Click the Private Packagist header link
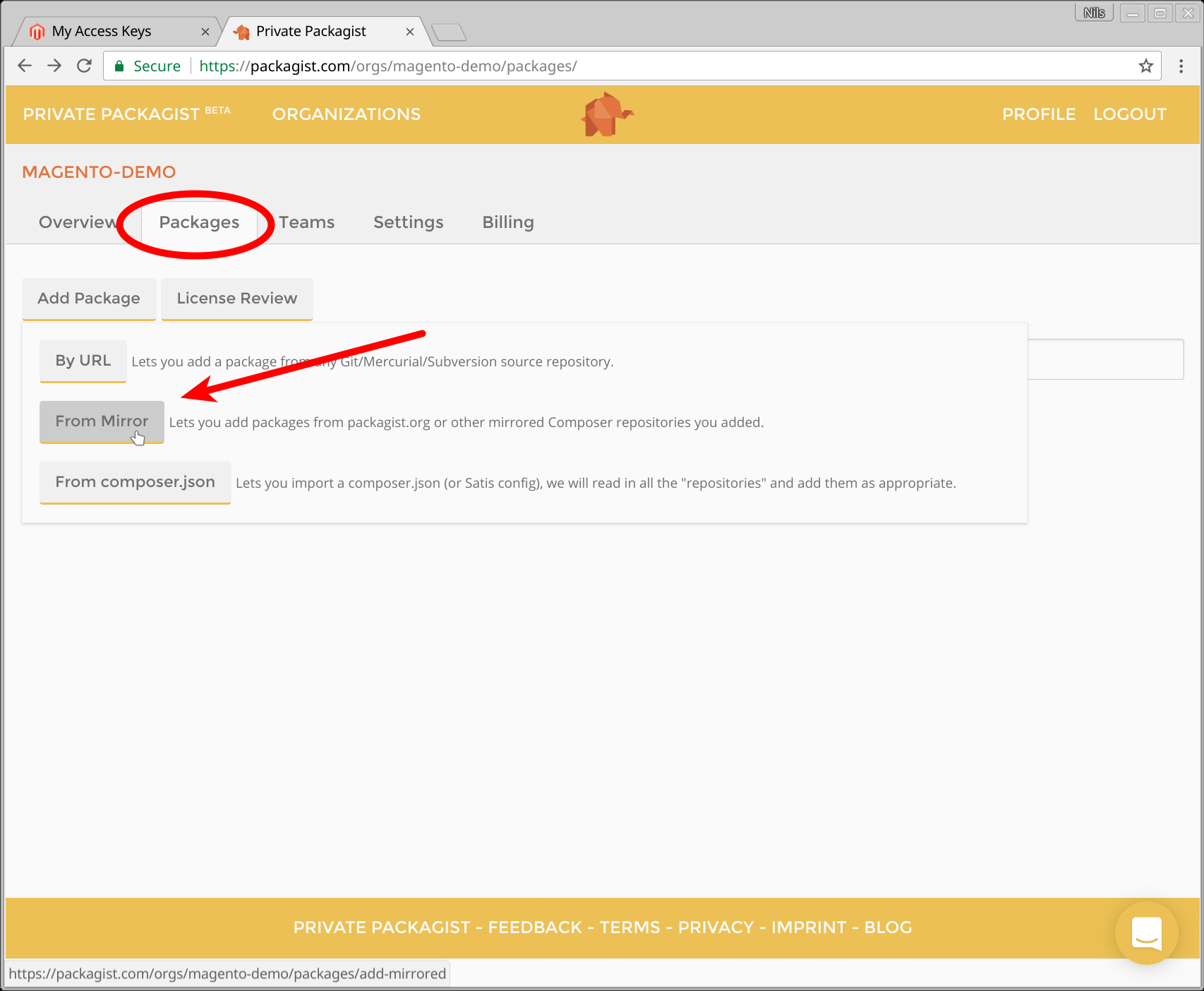Viewport: 1204px width, 991px height. coord(127,114)
